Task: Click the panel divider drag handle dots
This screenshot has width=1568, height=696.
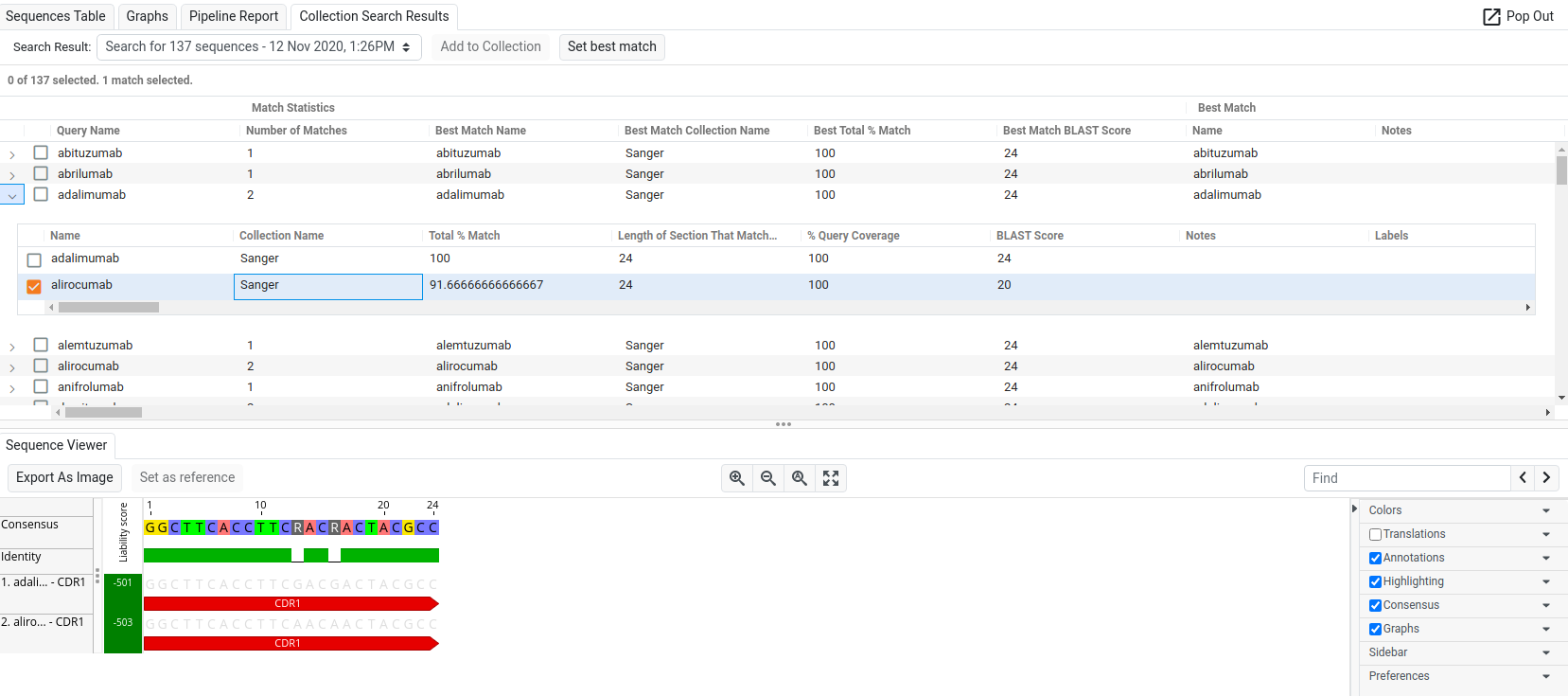Action: [x=784, y=424]
